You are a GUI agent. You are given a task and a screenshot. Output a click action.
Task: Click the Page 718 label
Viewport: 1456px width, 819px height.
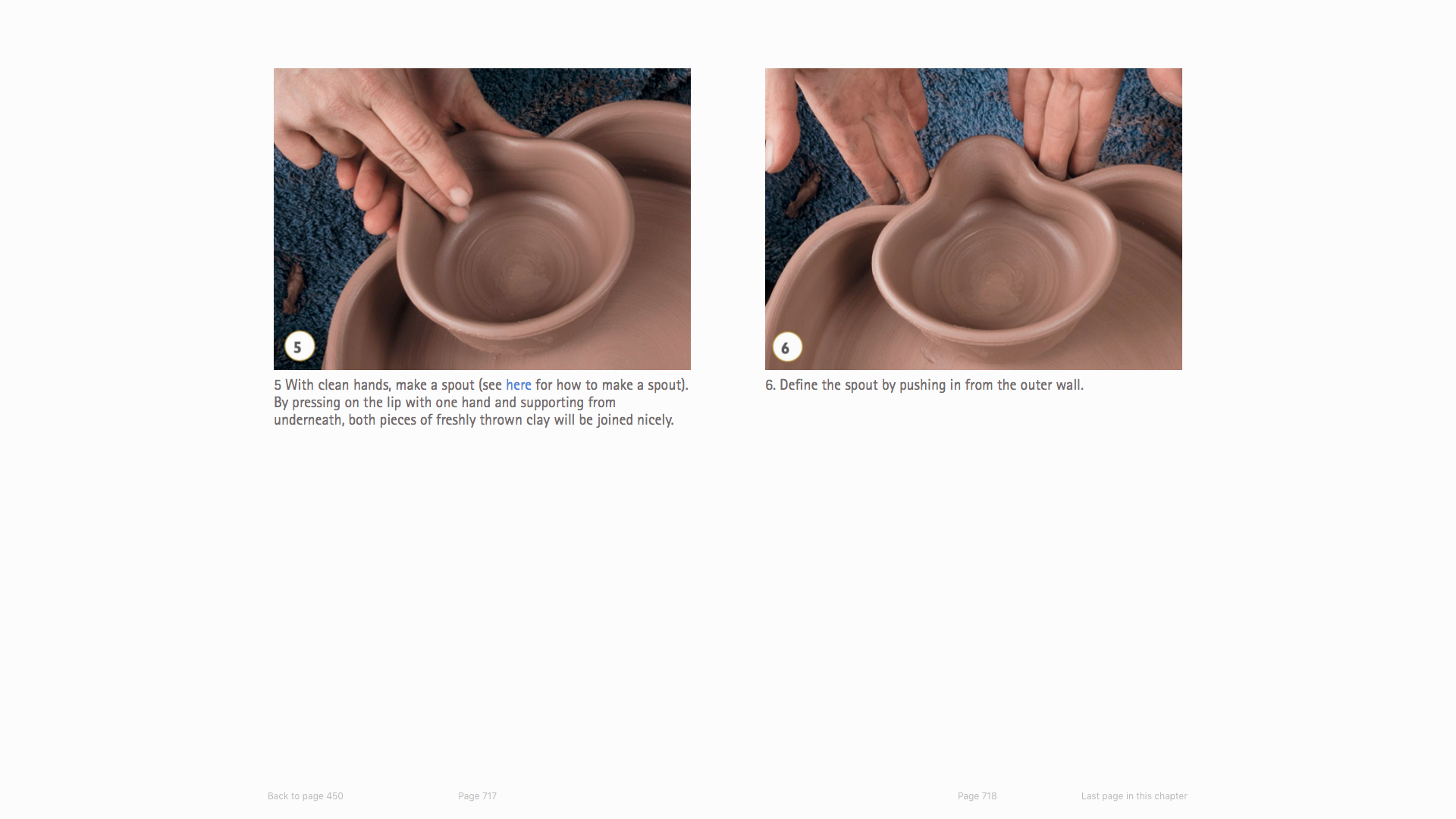point(977,796)
